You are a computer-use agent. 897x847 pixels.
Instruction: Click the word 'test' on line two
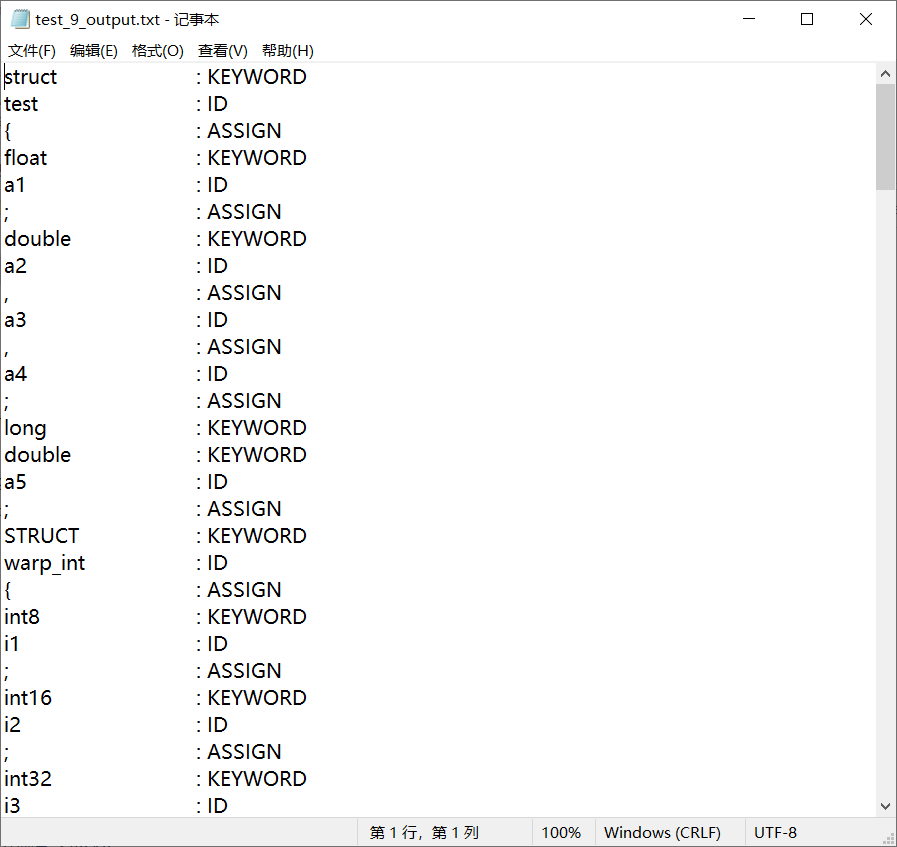[21, 104]
